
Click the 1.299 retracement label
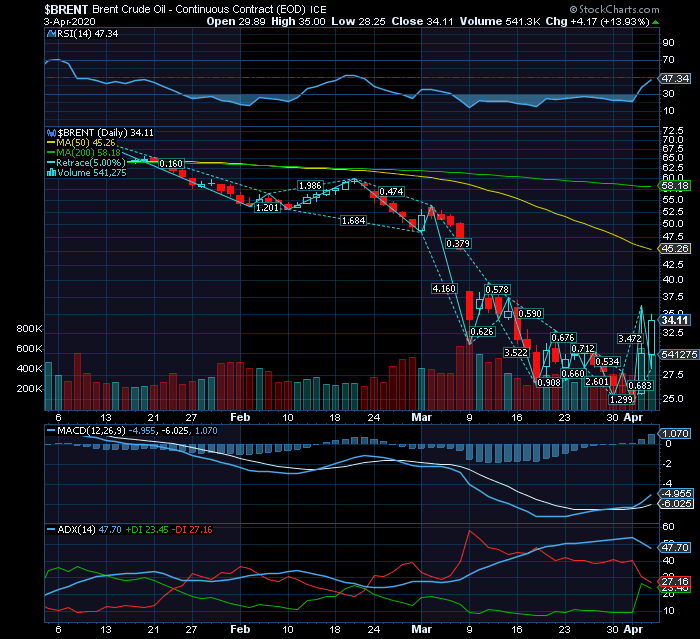pos(621,399)
